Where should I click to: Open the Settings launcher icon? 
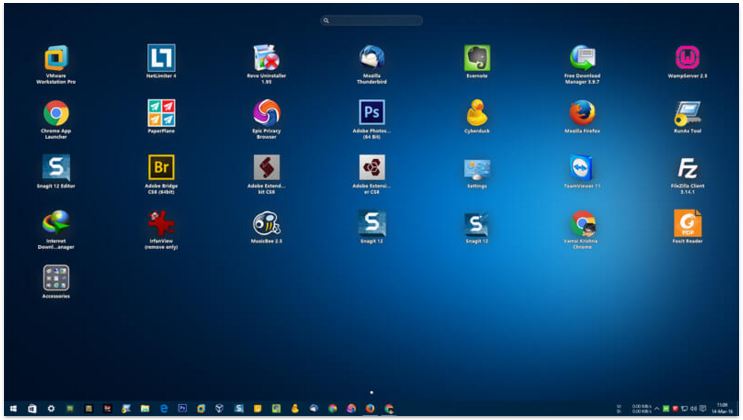click(x=477, y=169)
